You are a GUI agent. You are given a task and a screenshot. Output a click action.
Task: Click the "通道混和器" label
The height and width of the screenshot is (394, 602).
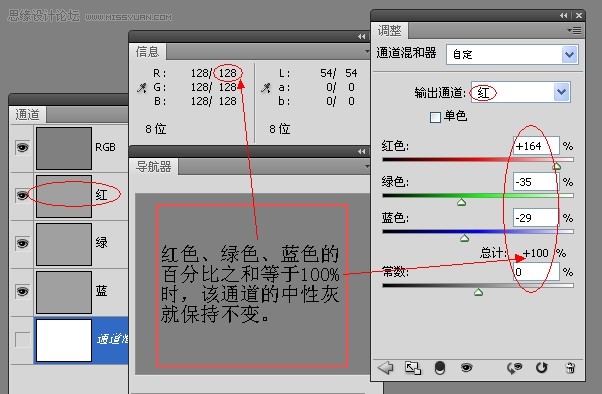pos(406,53)
